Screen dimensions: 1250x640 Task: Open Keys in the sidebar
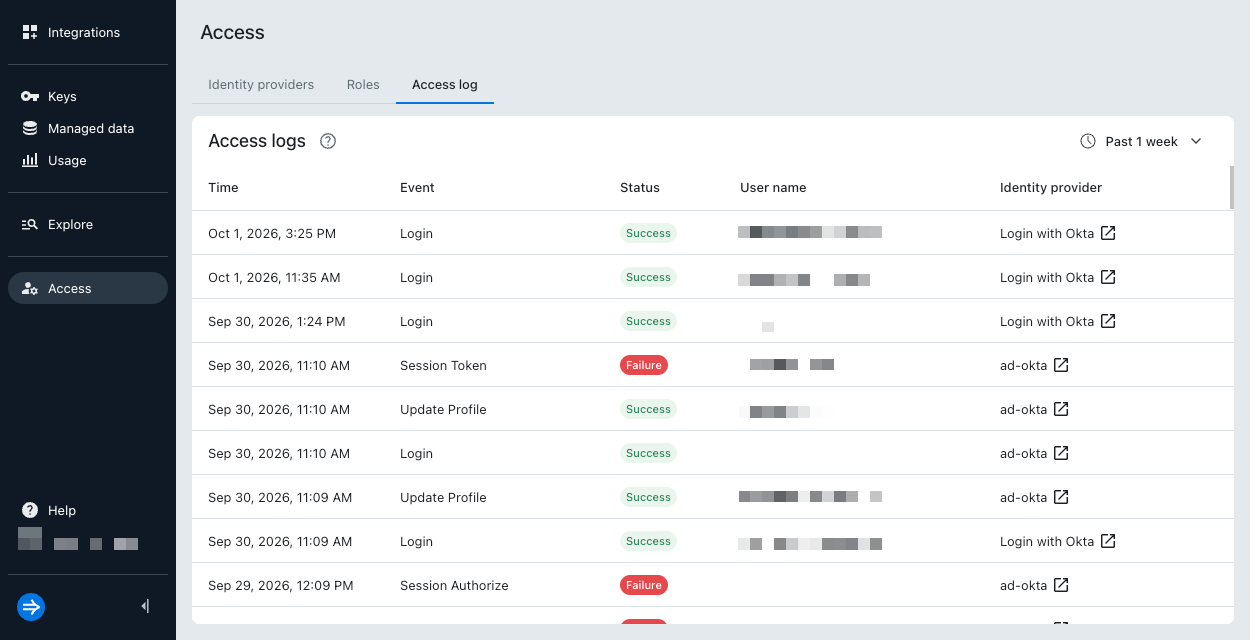(x=88, y=97)
